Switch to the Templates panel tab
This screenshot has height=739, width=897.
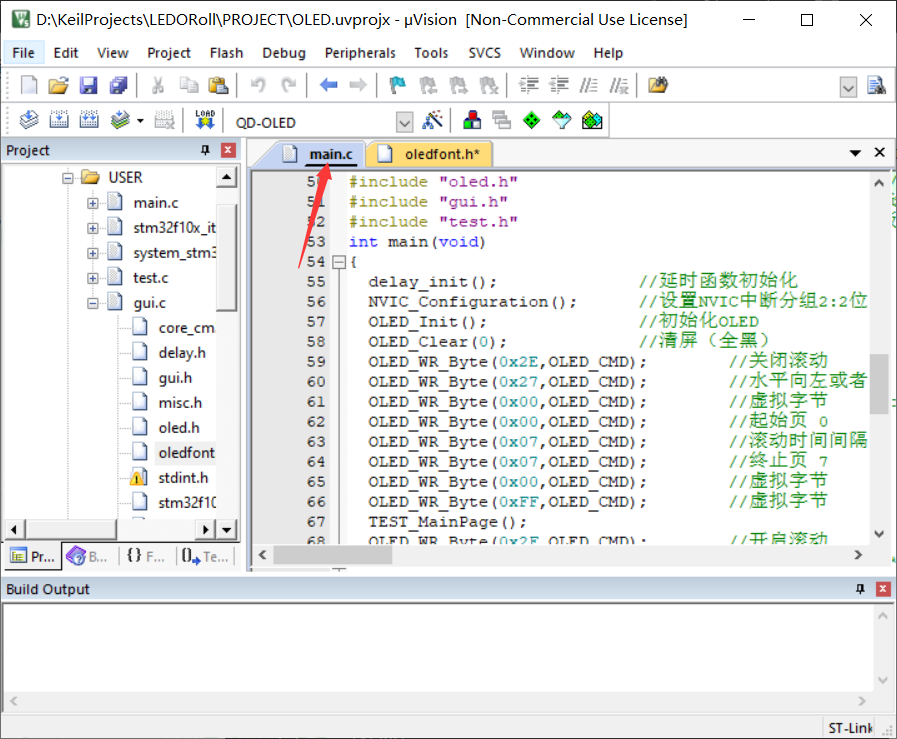(x=205, y=556)
